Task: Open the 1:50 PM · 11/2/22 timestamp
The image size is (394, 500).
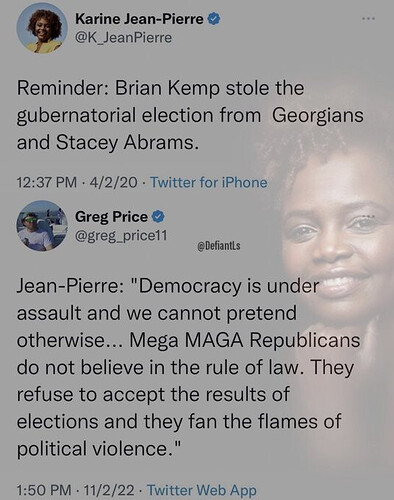Action: tap(76, 490)
